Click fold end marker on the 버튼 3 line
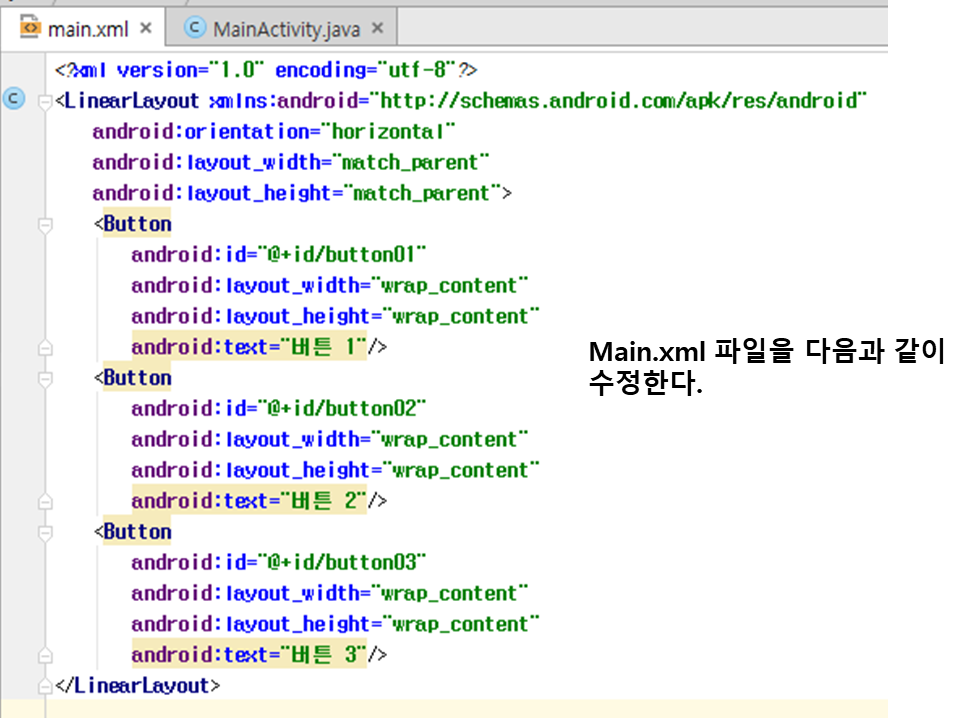Screen dimensions: 960x720 (44, 656)
